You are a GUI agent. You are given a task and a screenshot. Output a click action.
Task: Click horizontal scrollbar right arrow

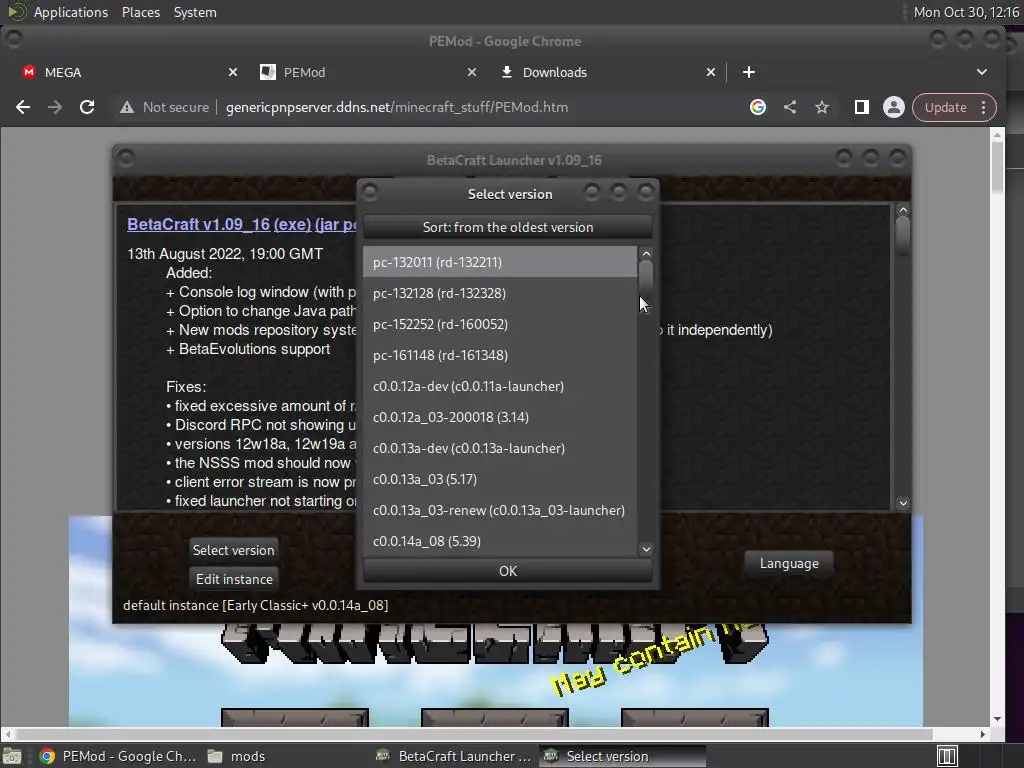pyautogui.click(x=983, y=734)
